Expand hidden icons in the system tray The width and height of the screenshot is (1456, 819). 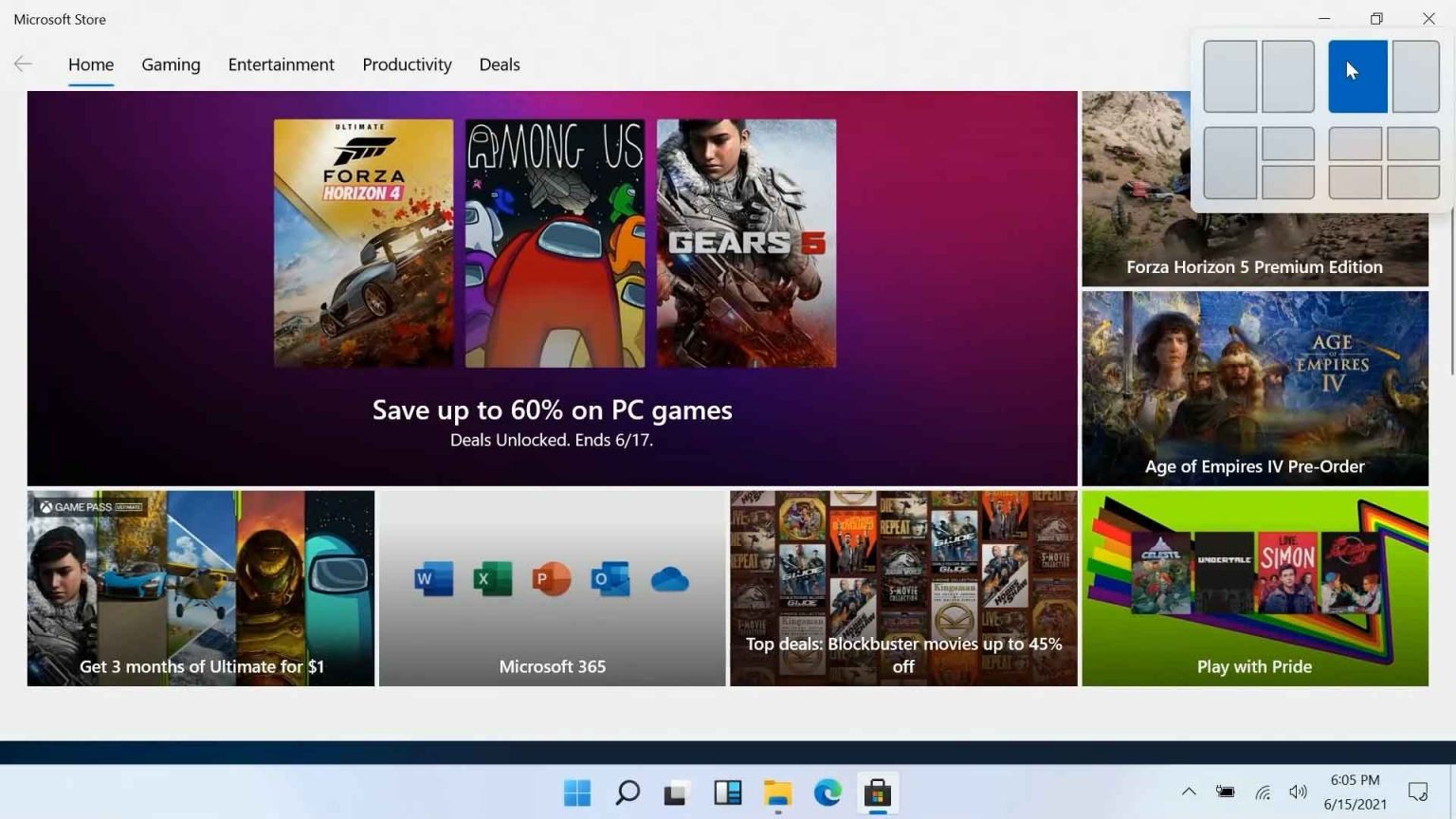[x=1188, y=792]
